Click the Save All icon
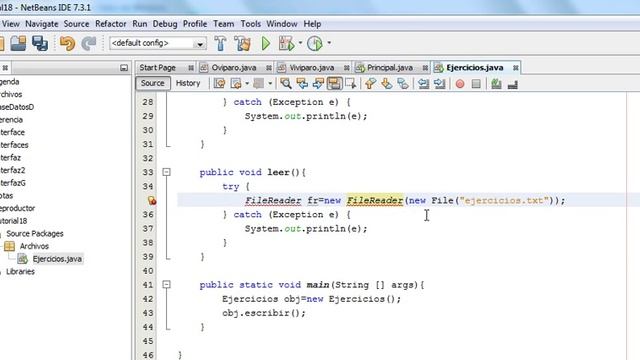 click(40, 43)
